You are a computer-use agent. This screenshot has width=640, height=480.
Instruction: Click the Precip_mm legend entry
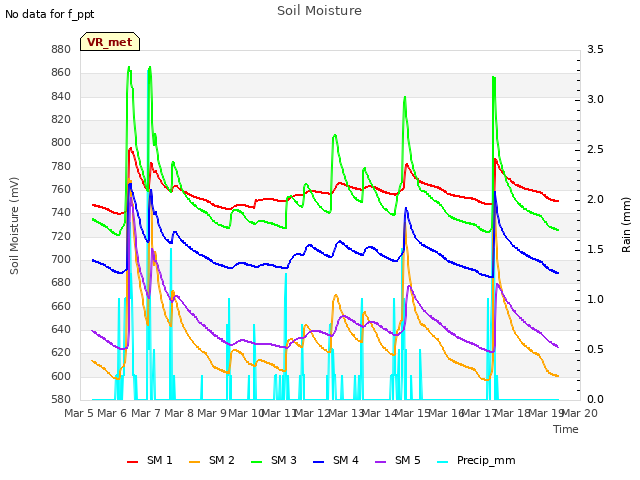(476, 460)
